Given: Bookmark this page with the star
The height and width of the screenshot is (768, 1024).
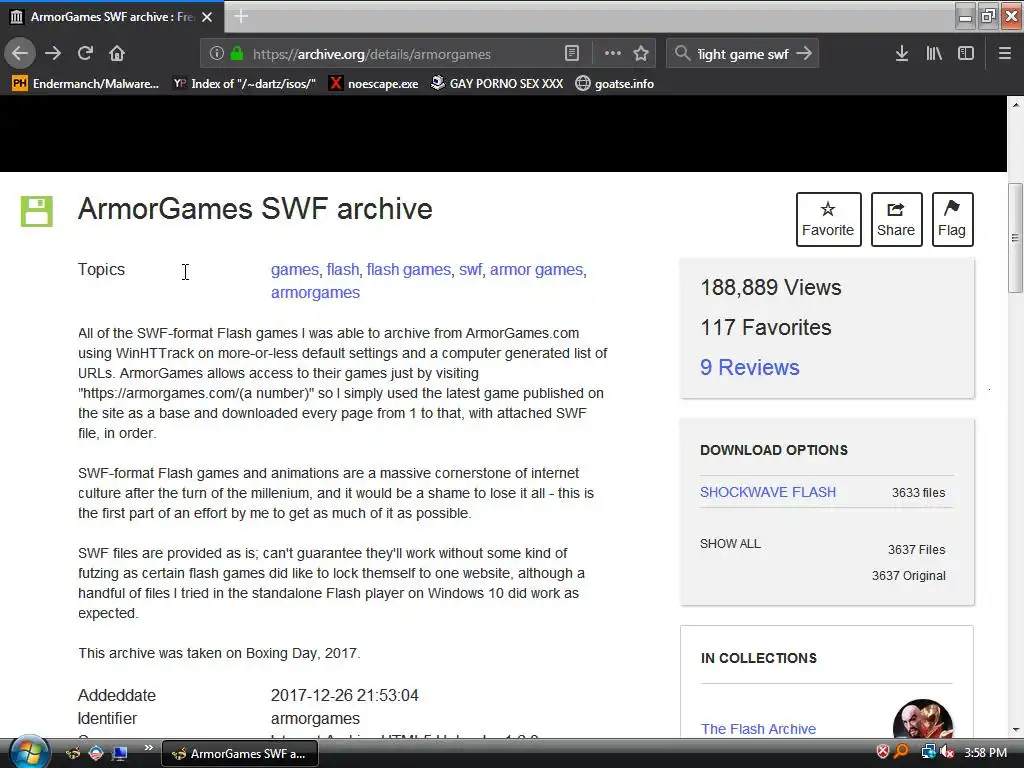Looking at the screenshot, I should (x=641, y=54).
